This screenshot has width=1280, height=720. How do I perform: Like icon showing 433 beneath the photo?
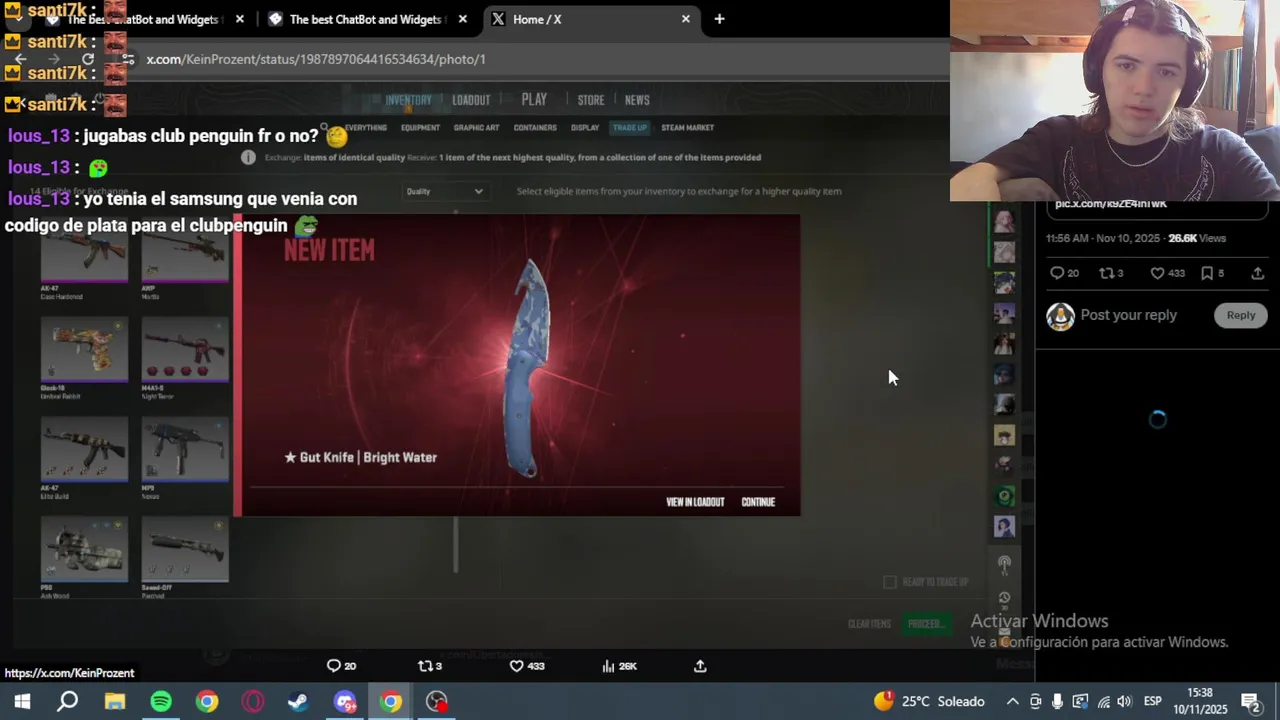click(x=516, y=666)
